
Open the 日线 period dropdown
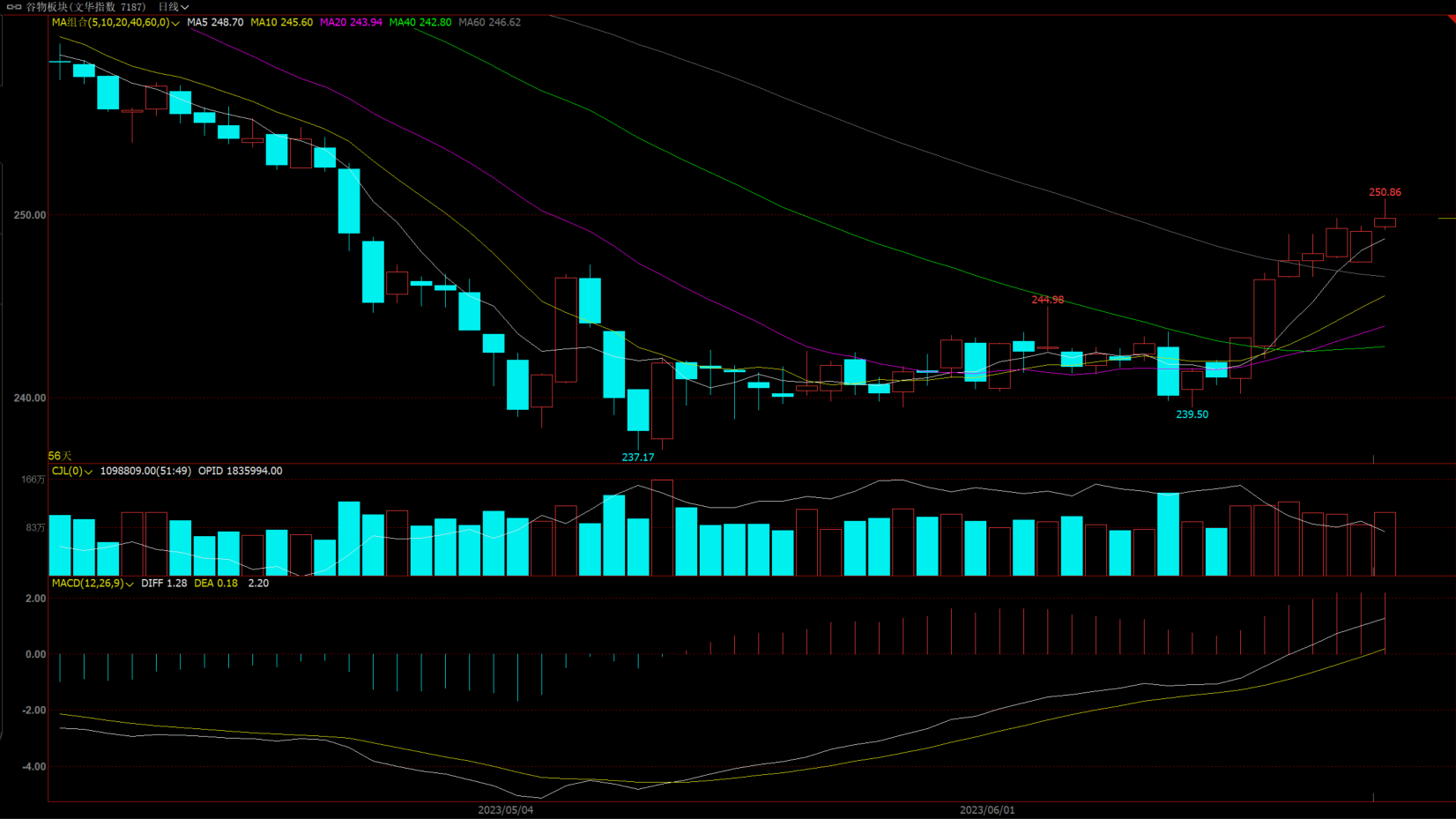pyautogui.click(x=174, y=6)
